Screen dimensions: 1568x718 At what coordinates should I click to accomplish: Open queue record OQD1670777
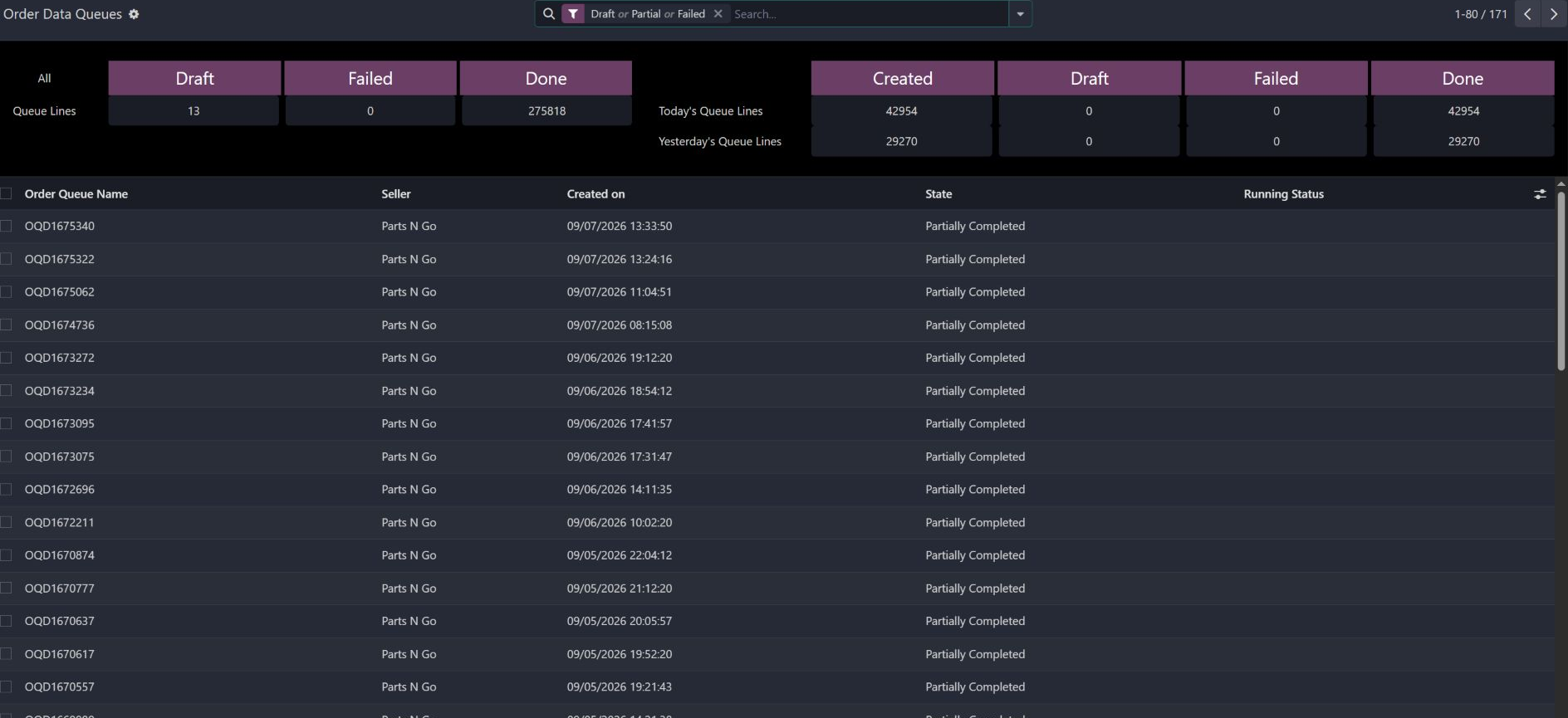click(x=60, y=588)
